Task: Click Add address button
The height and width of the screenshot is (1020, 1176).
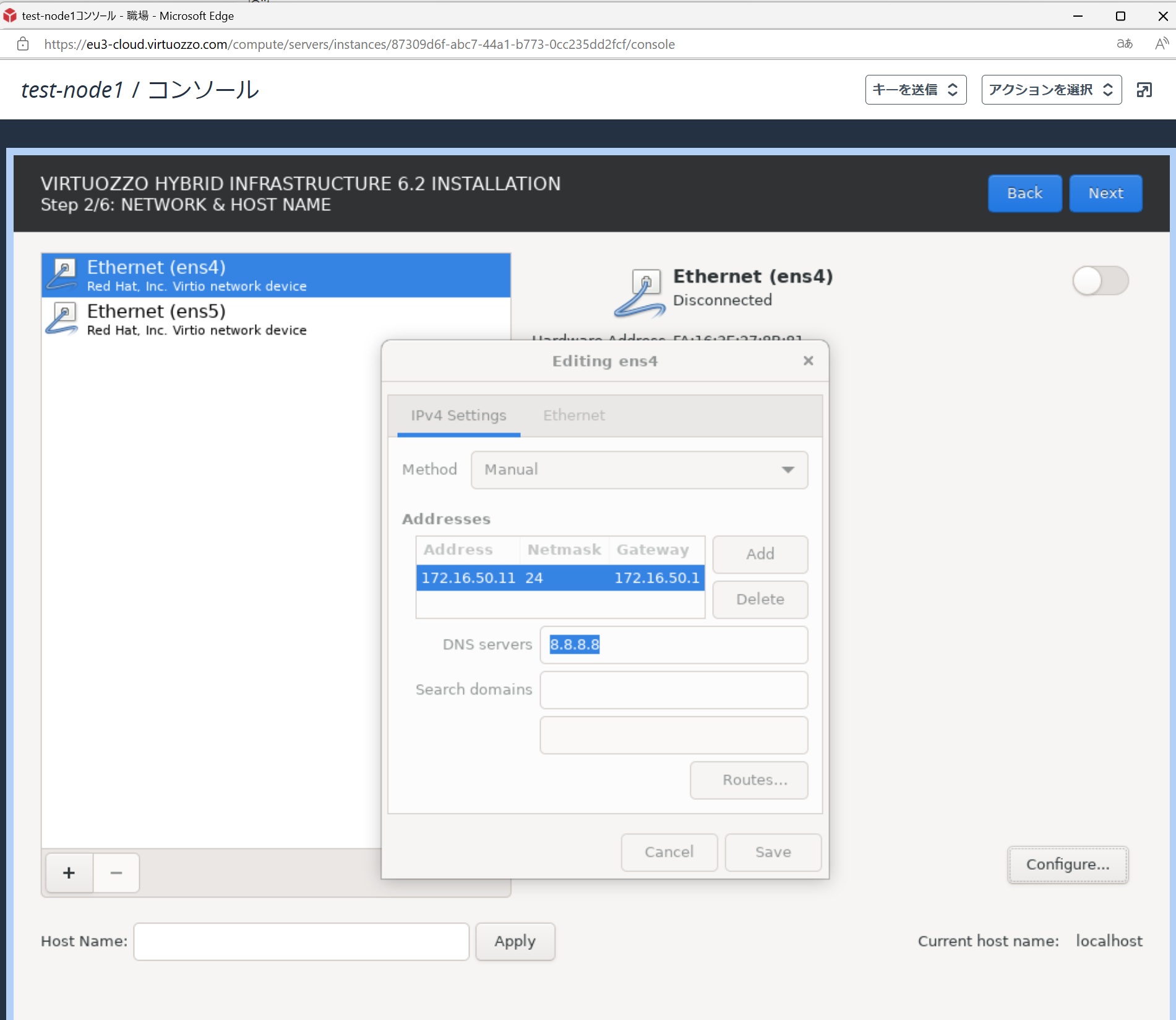Action: point(760,554)
